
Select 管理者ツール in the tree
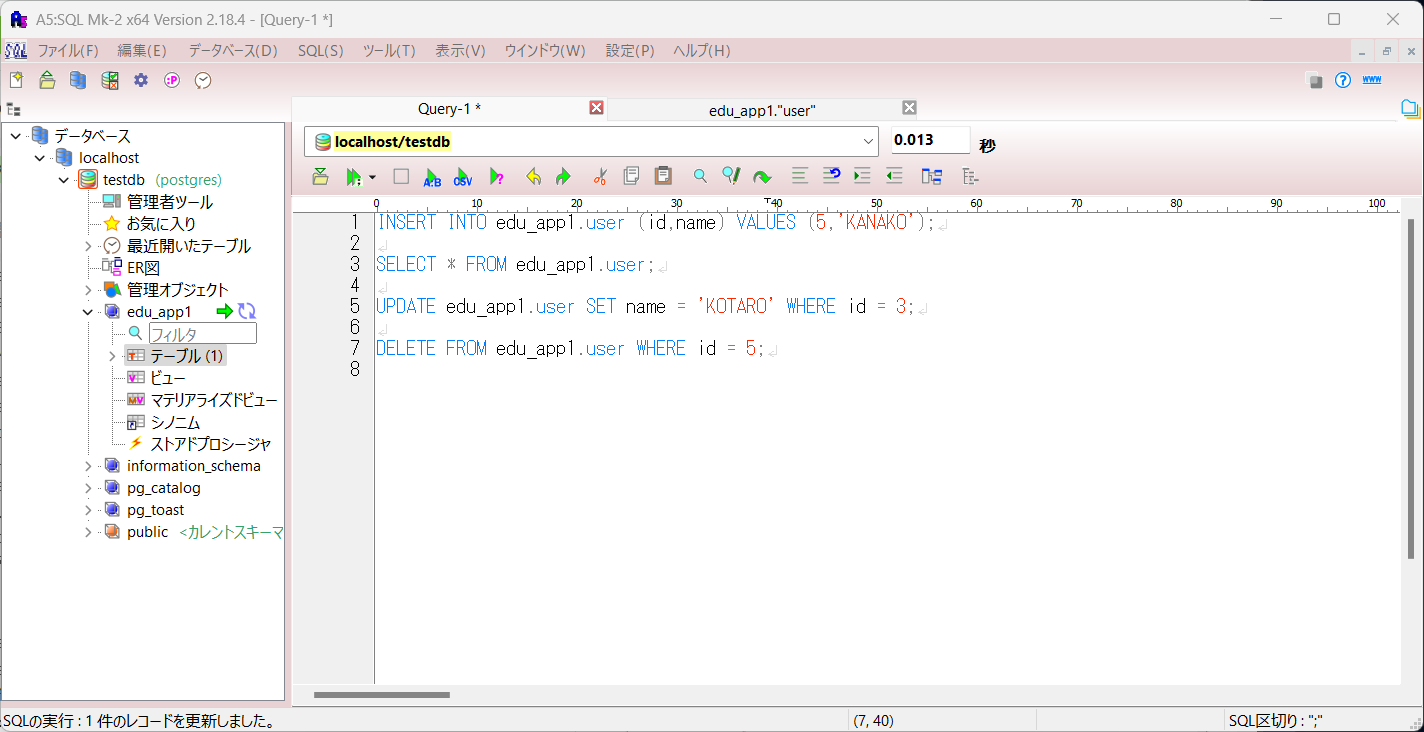(169, 202)
